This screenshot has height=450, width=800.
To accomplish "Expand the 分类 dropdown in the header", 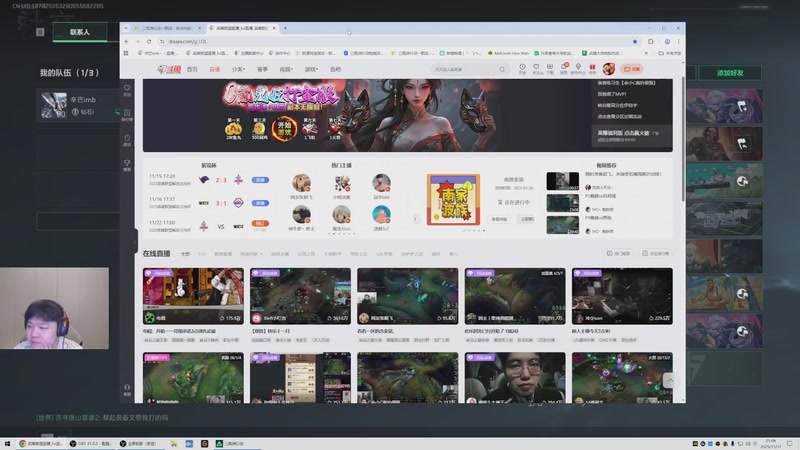I will [238, 69].
